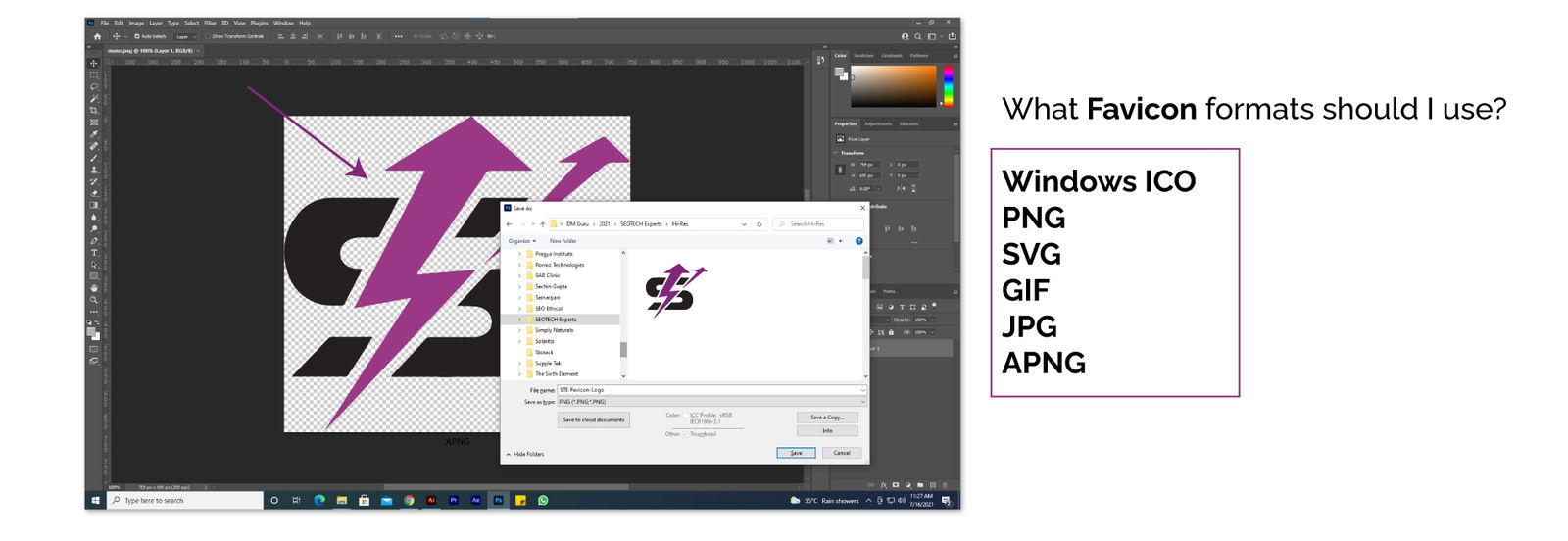1568x541 pixels.
Task: Click the Help icon in Save As dialog
Action: [859, 241]
